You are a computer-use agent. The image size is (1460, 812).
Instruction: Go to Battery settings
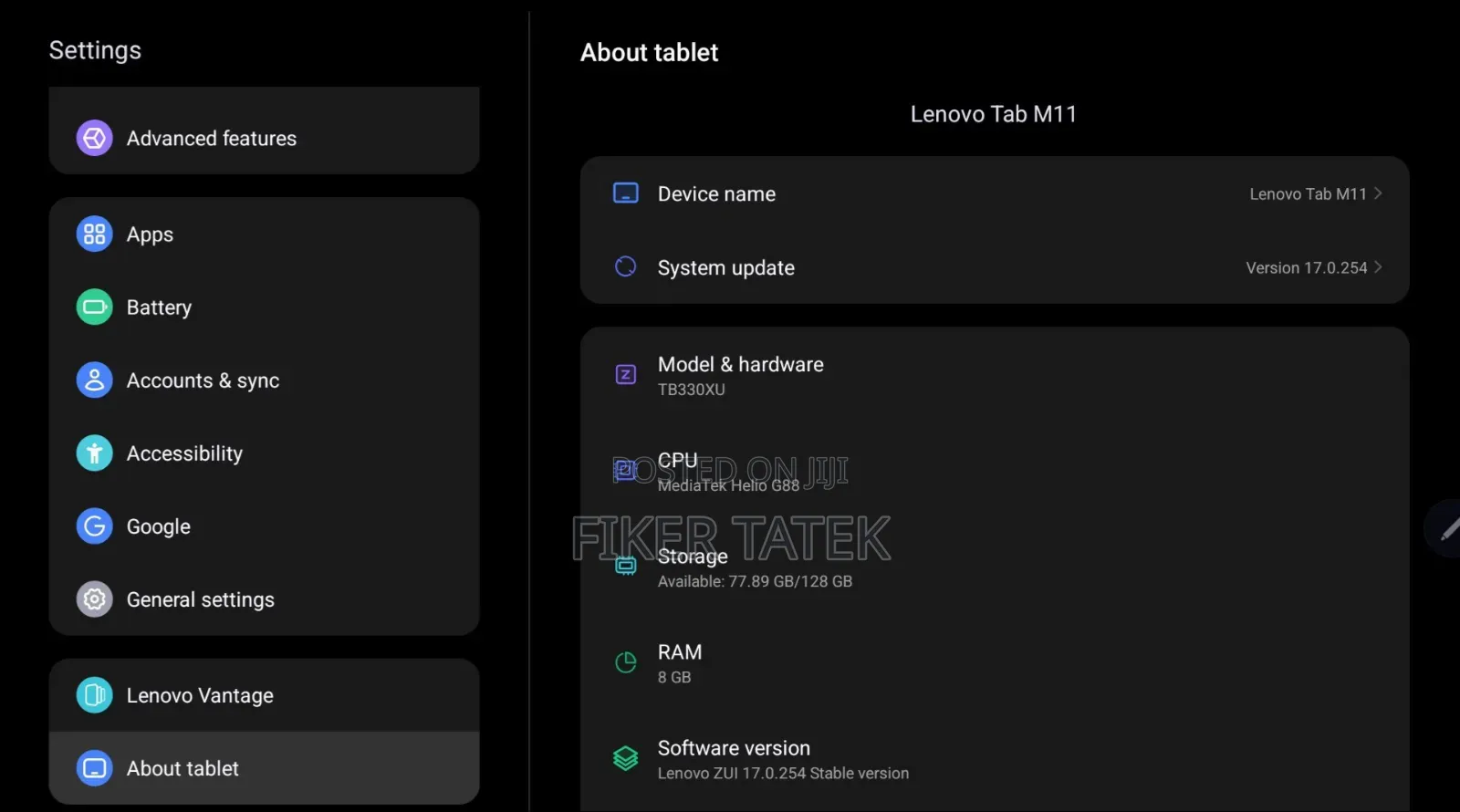tap(264, 307)
